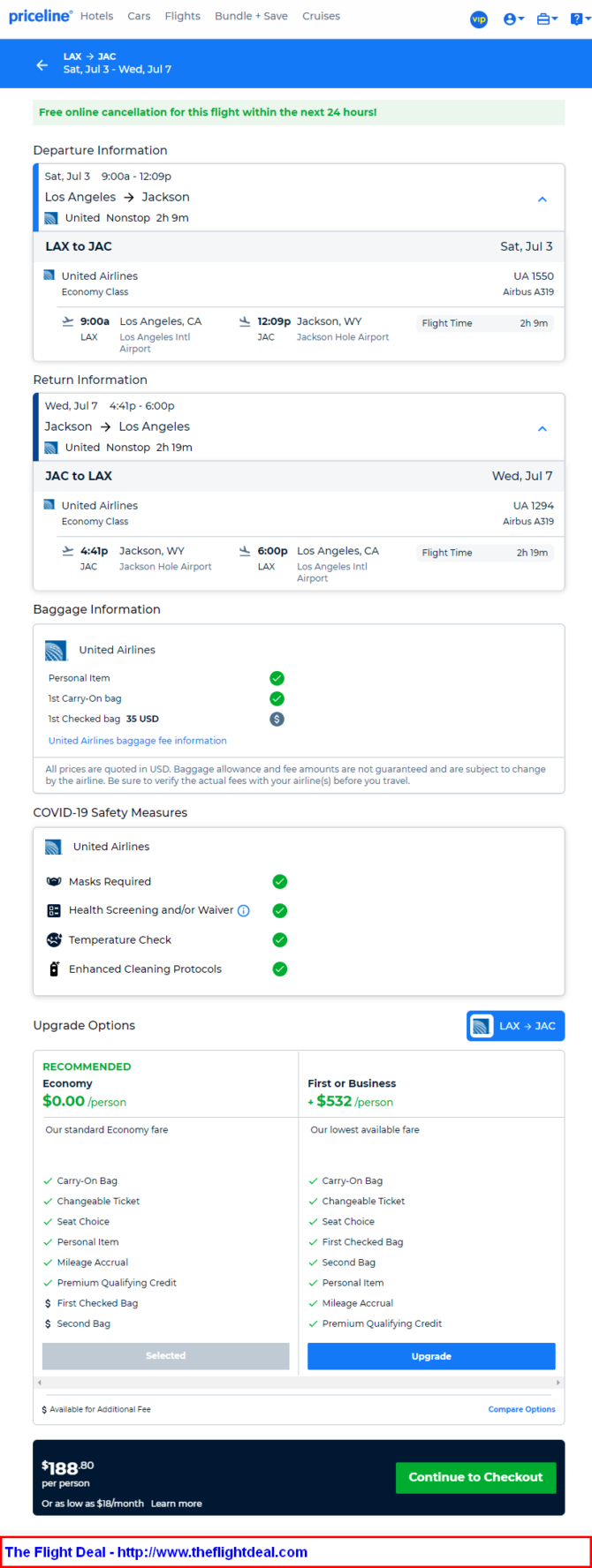The height and width of the screenshot is (1568, 592).
Task: Go back using the left arrow
Action: (42, 64)
